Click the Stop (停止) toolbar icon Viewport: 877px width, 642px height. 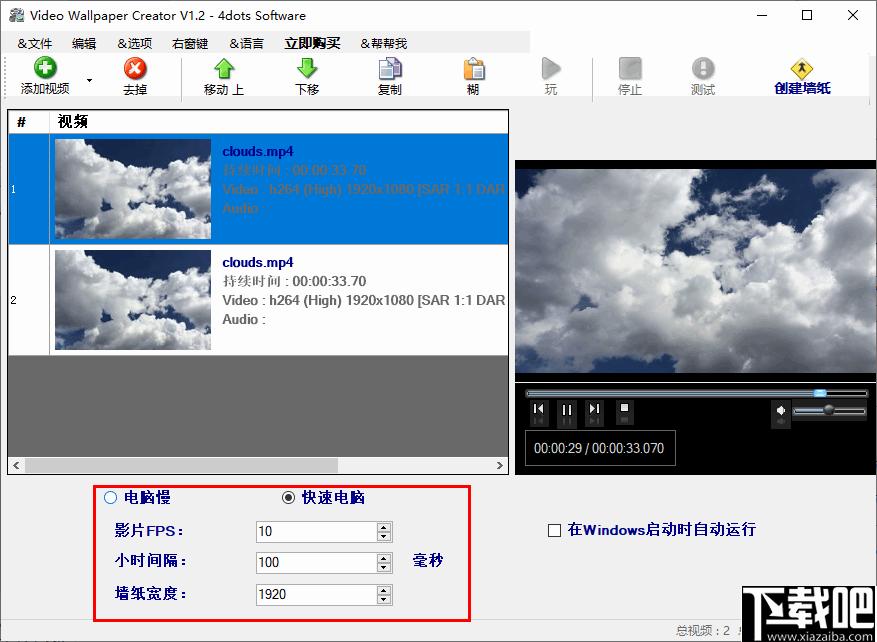coord(630,69)
